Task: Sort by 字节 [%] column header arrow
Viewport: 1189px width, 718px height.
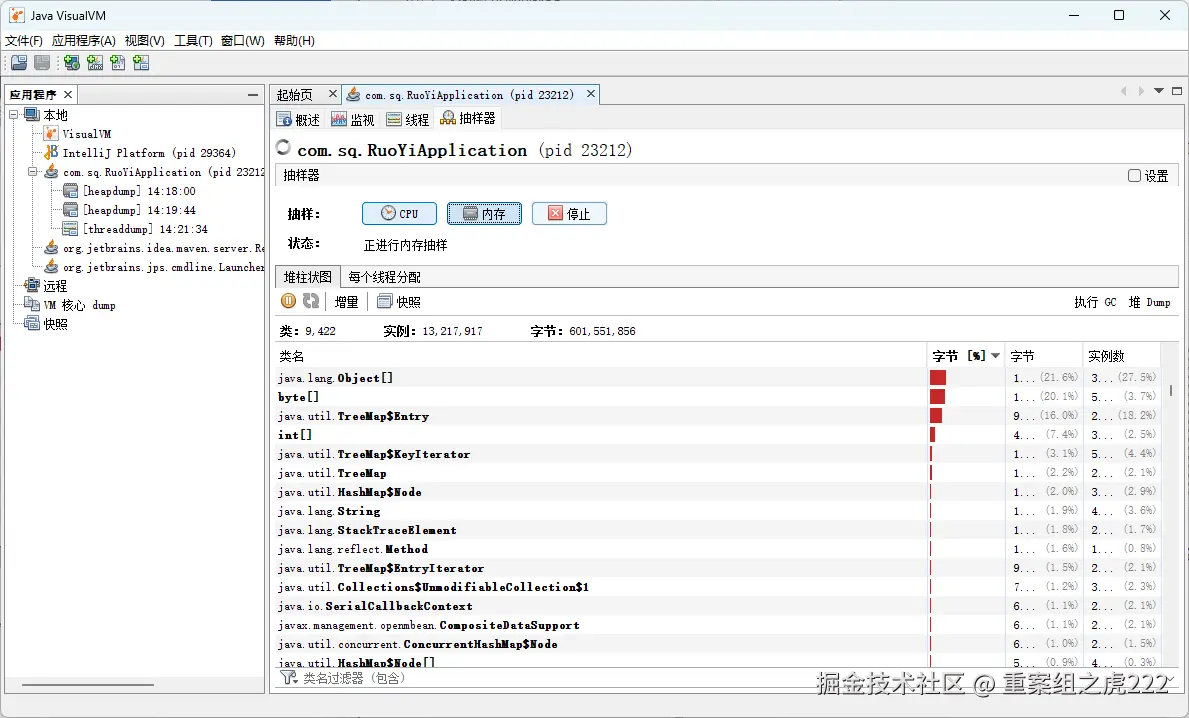Action: tap(996, 356)
